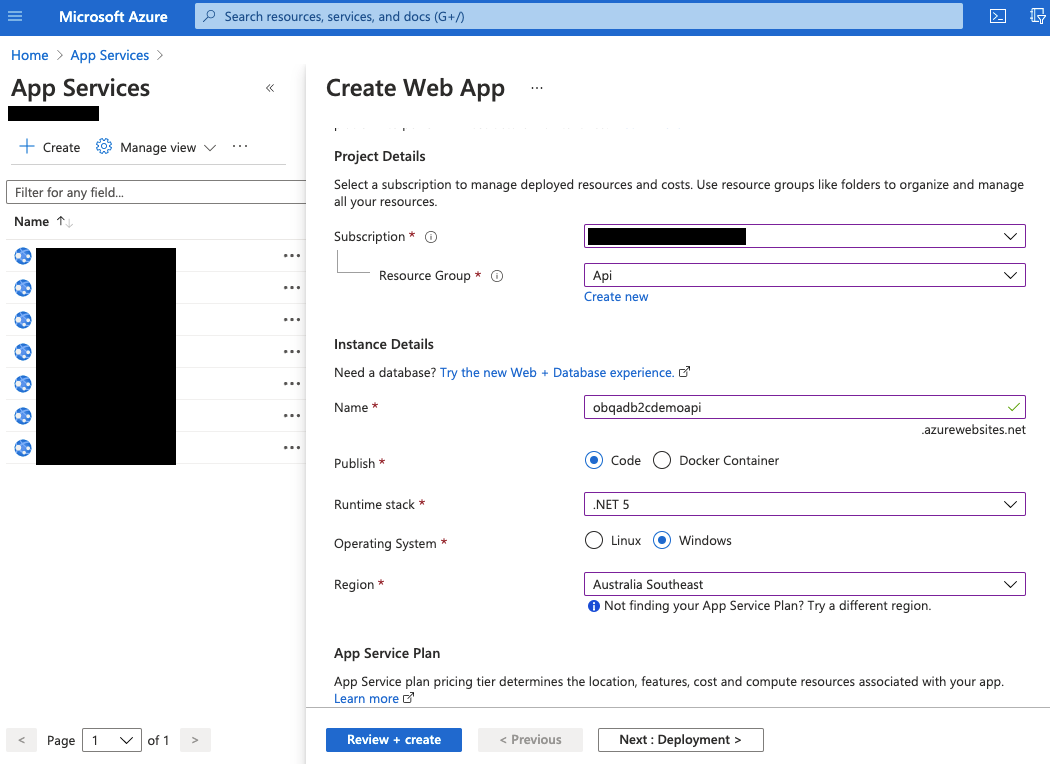Choose Windows operating system
The image size is (1050, 764).
(x=662, y=540)
